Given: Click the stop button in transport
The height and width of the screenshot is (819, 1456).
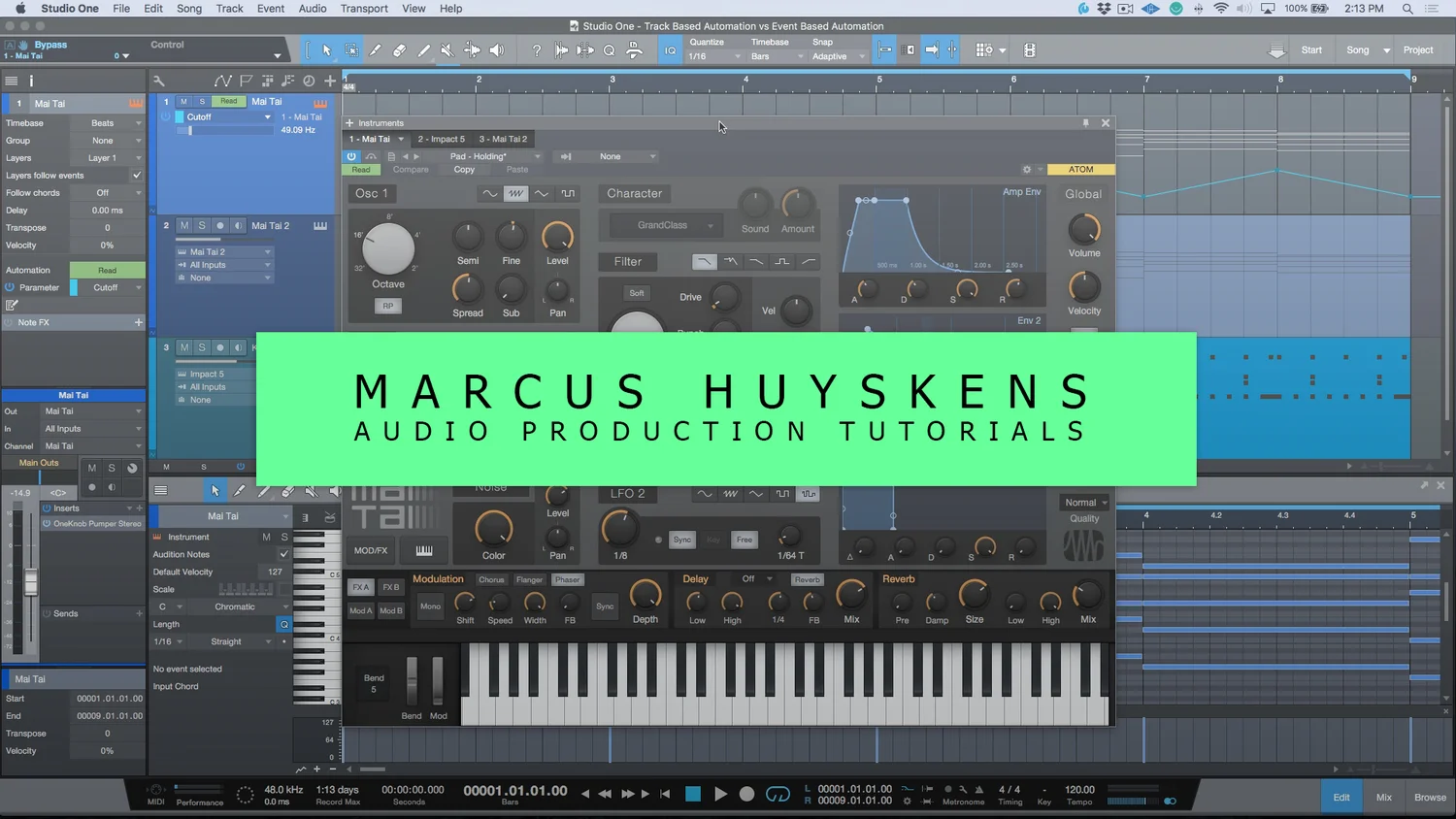Looking at the screenshot, I should tap(693, 794).
